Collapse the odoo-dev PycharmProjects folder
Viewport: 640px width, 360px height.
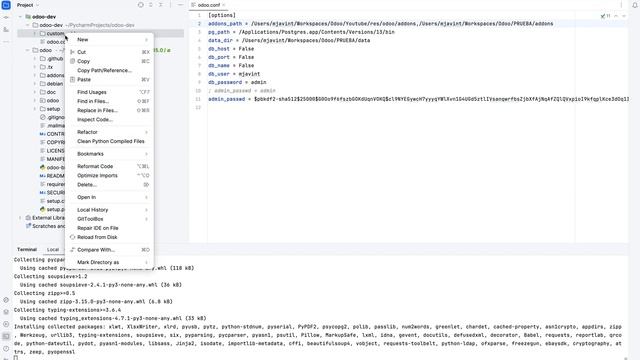click(x=28, y=25)
